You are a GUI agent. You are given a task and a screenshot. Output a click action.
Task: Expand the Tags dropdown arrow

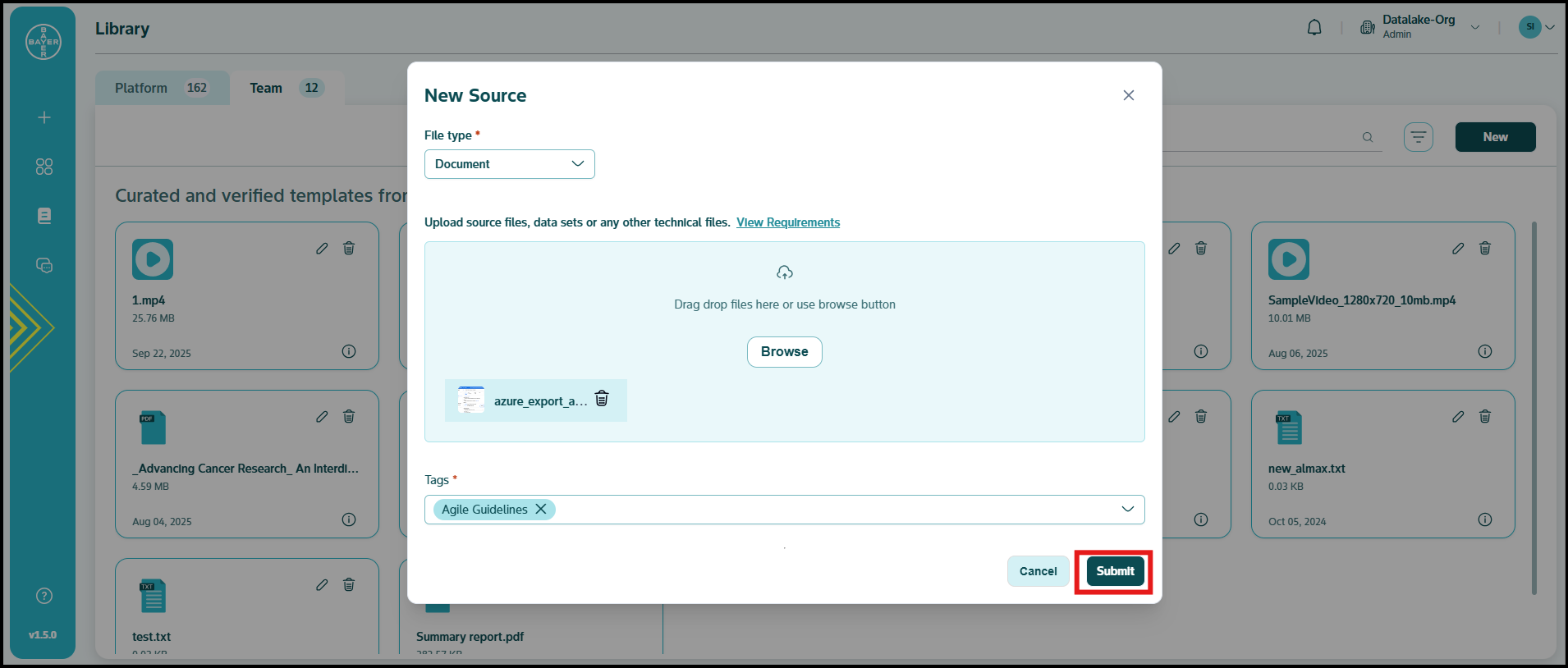[1128, 509]
